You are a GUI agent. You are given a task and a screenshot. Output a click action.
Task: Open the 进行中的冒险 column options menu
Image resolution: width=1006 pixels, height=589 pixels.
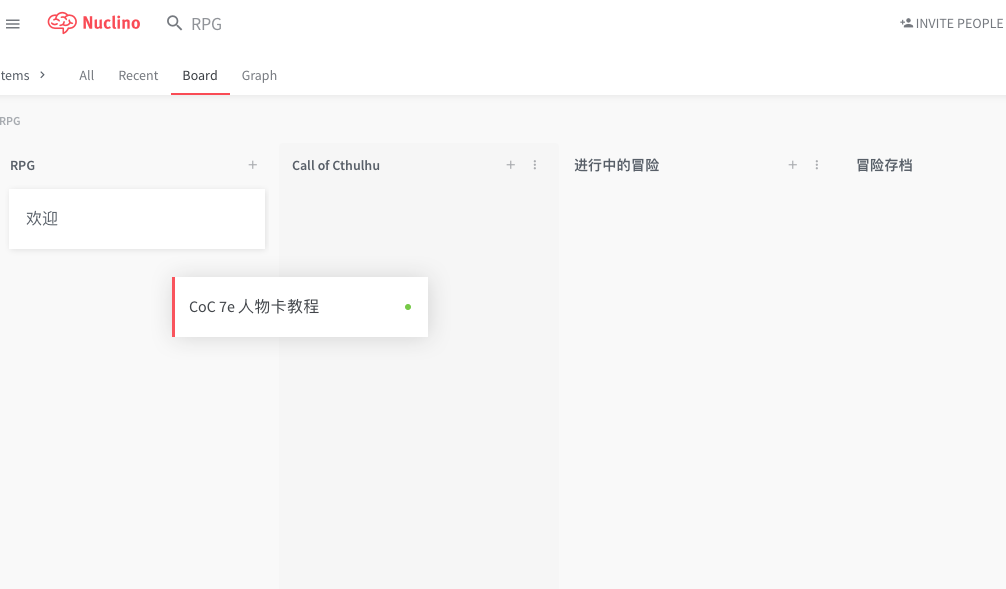817,165
